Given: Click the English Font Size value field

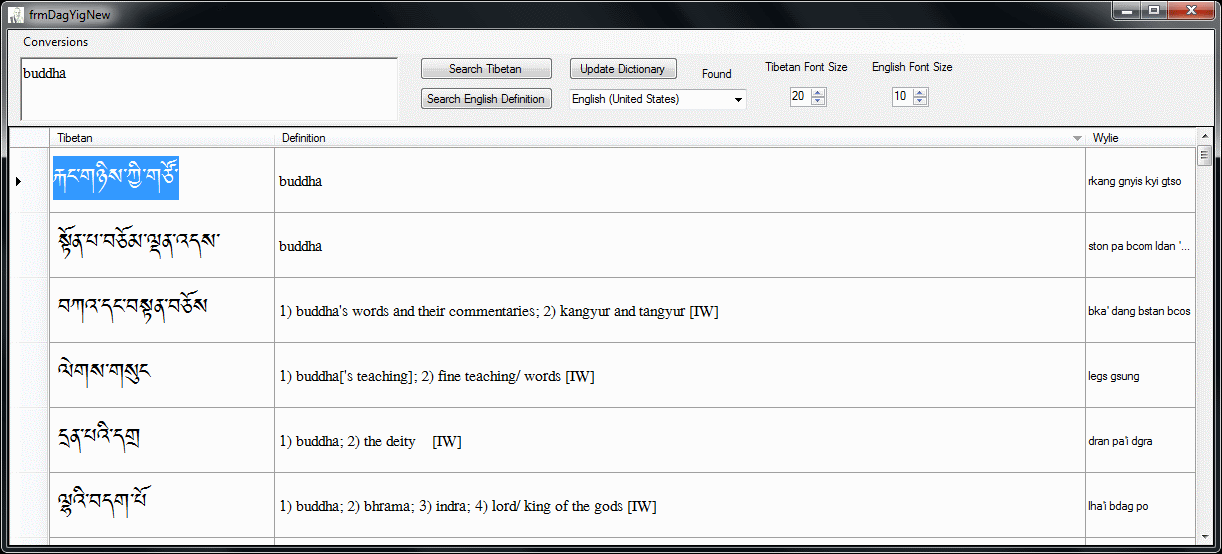Looking at the screenshot, I should coord(902,97).
